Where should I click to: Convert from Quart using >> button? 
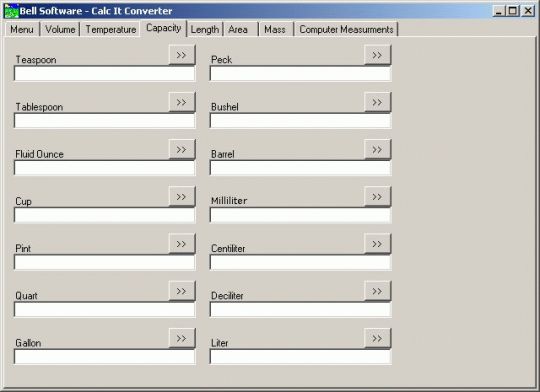pyautogui.click(x=182, y=291)
